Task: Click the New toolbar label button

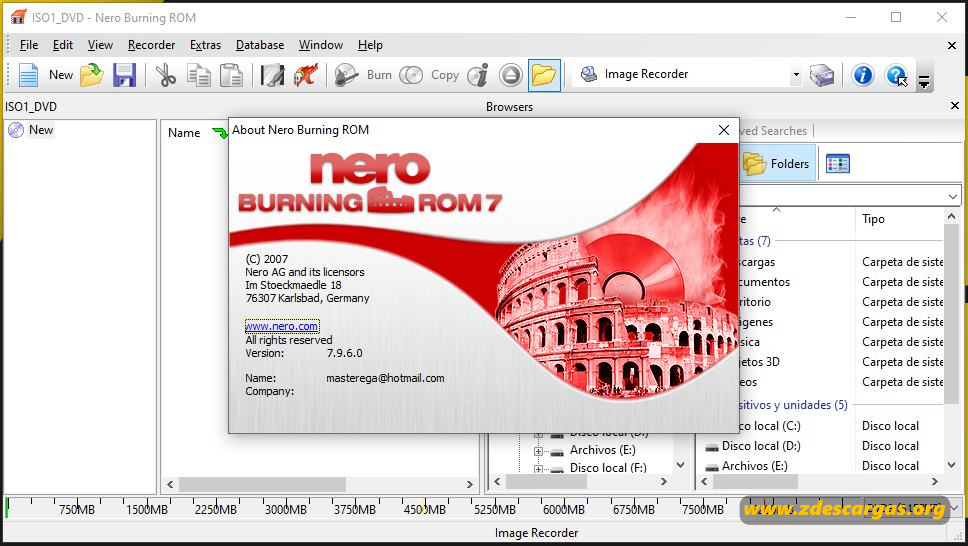Action: tap(60, 75)
